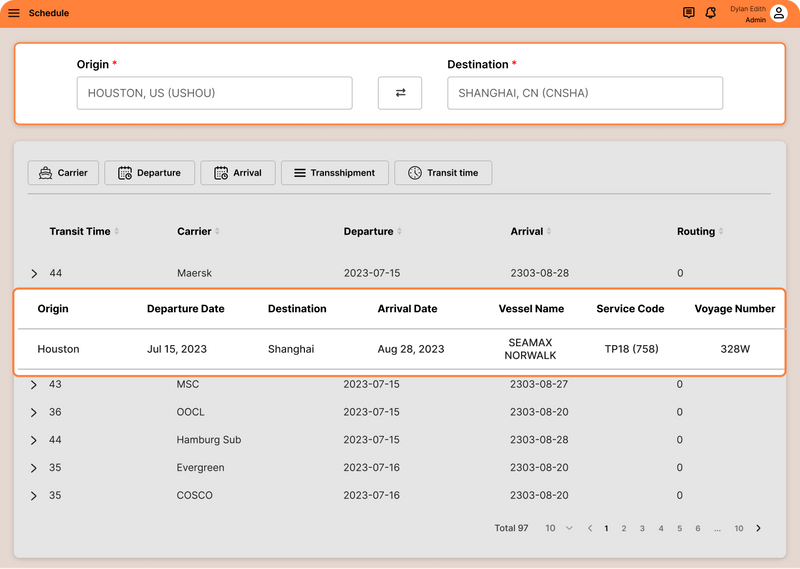Viewport: 800px width, 569px height.
Task: Swap origin and destination ports
Action: click(400, 93)
